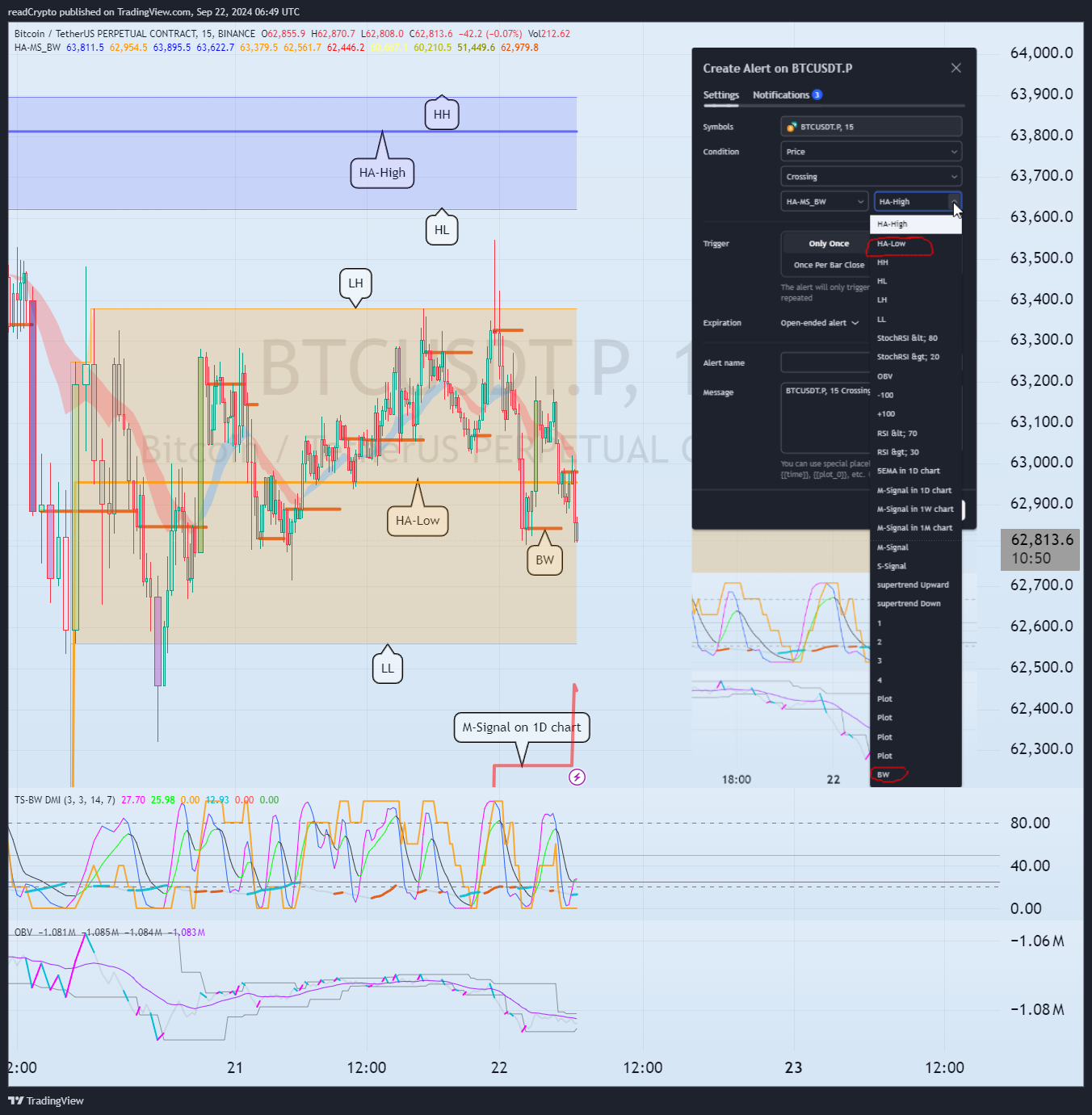Click the HH chart label
1092x1115 pixels.
point(442,115)
